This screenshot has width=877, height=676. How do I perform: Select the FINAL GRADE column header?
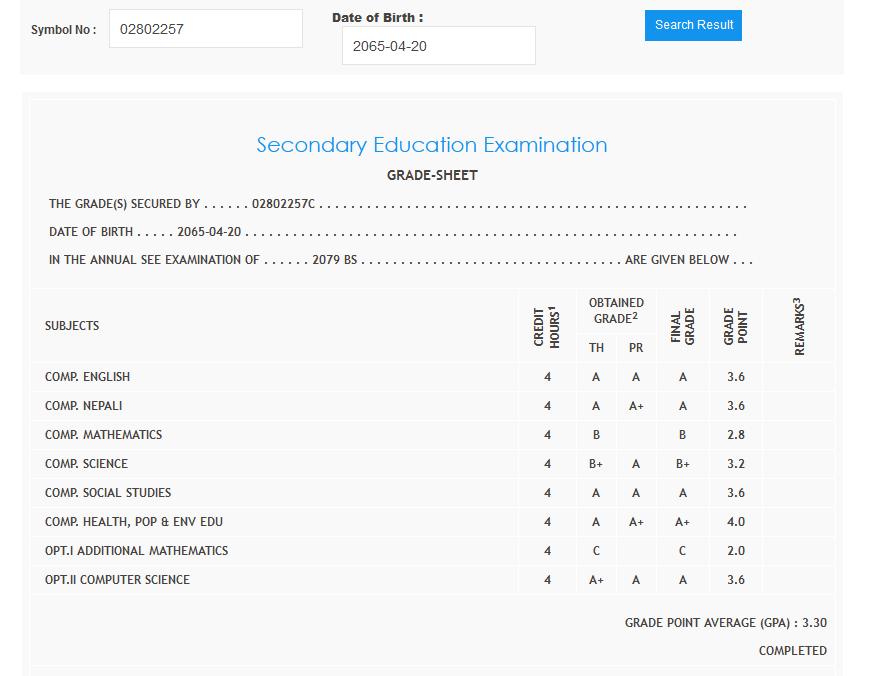(x=683, y=326)
